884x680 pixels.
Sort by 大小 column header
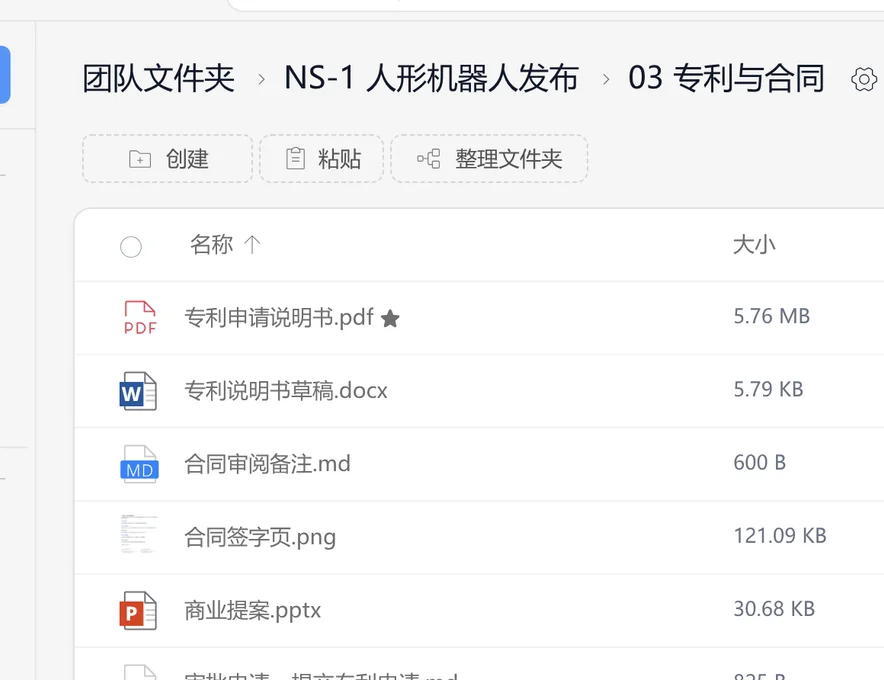[x=754, y=245]
